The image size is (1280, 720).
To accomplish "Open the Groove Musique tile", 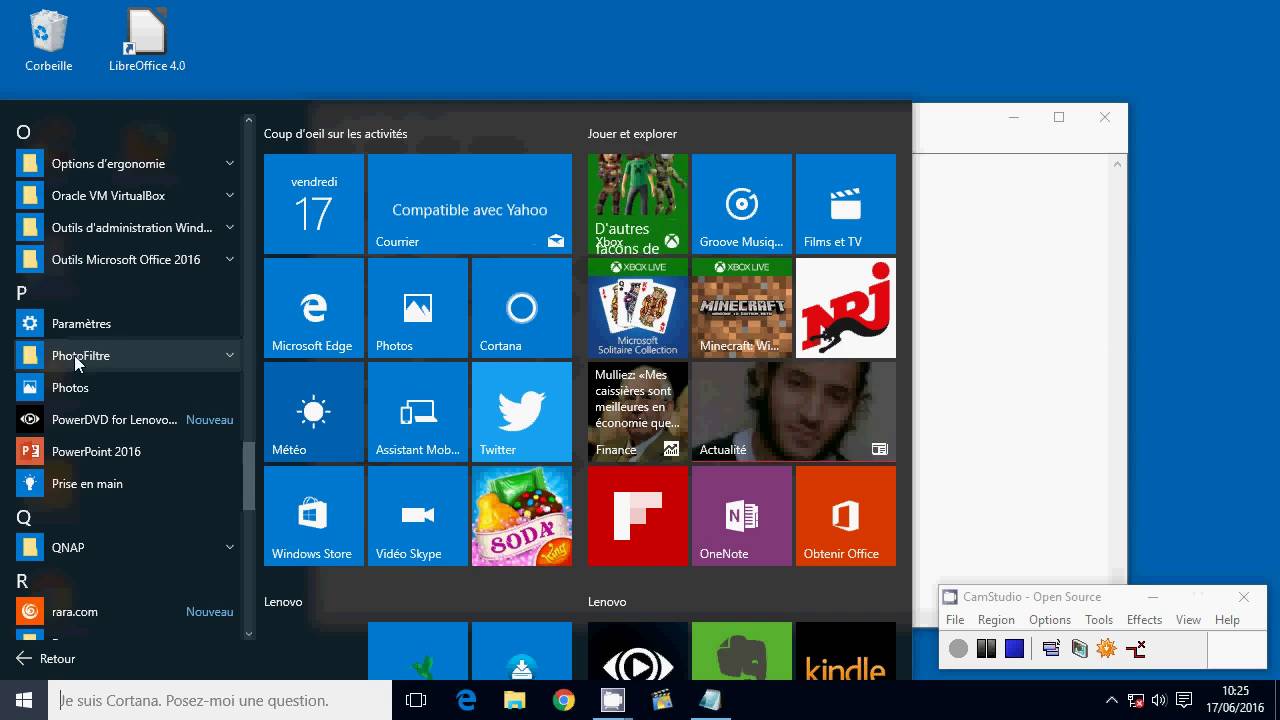I will [x=742, y=204].
